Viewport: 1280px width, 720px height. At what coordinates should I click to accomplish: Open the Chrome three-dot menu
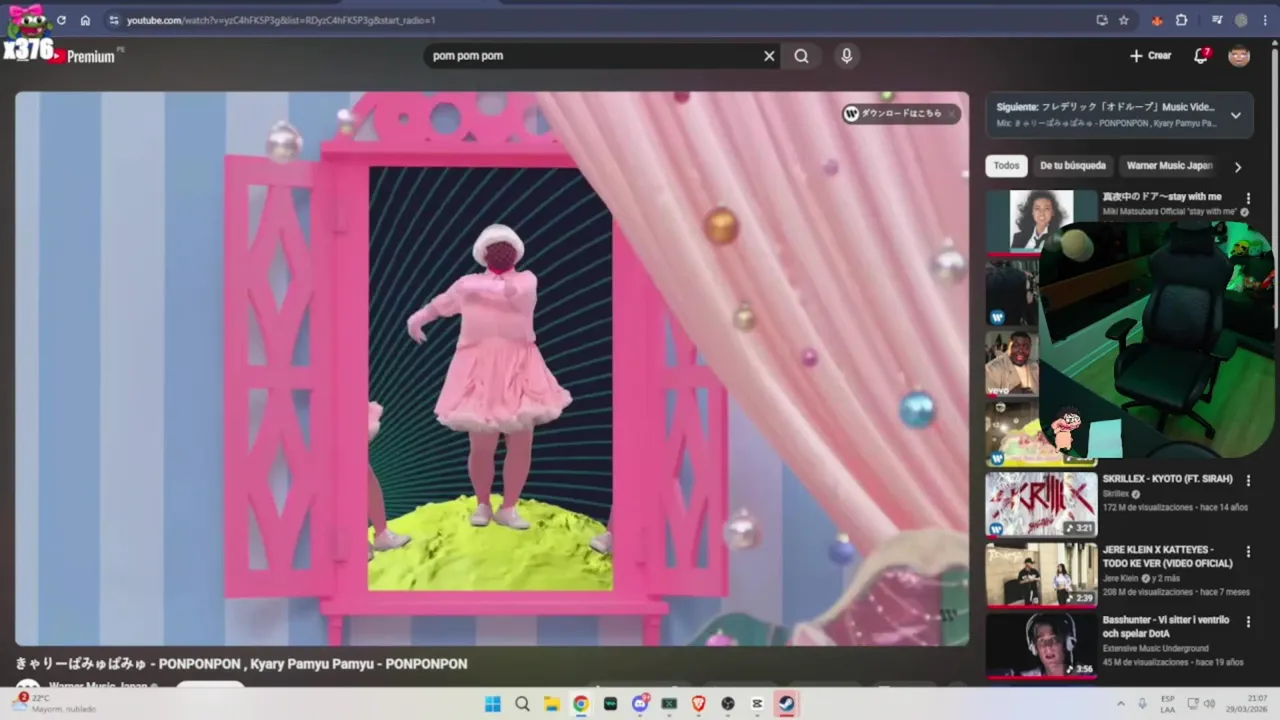1265,20
